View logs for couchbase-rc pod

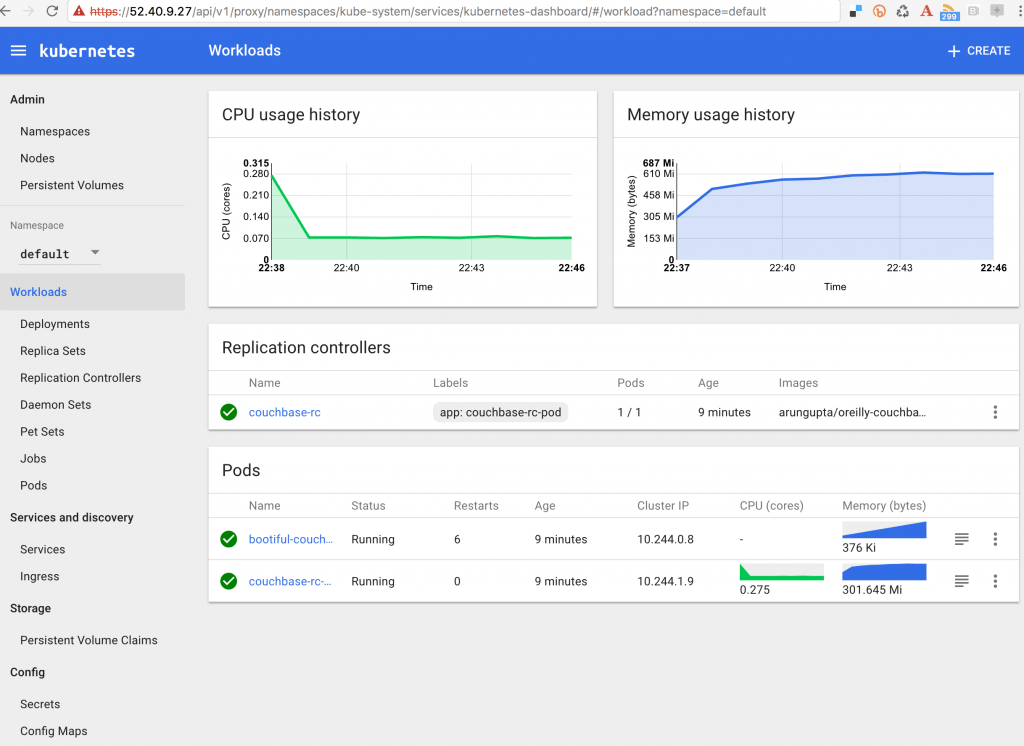(961, 581)
